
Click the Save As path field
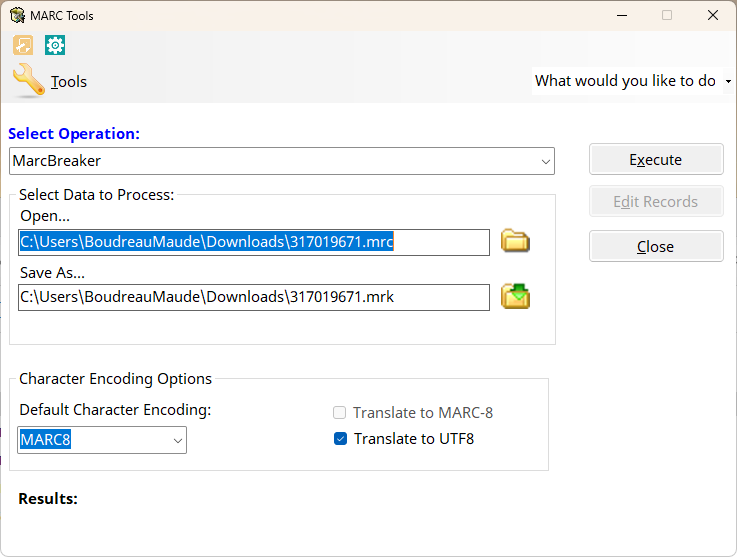pyautogui.click(x=254, y=297)
